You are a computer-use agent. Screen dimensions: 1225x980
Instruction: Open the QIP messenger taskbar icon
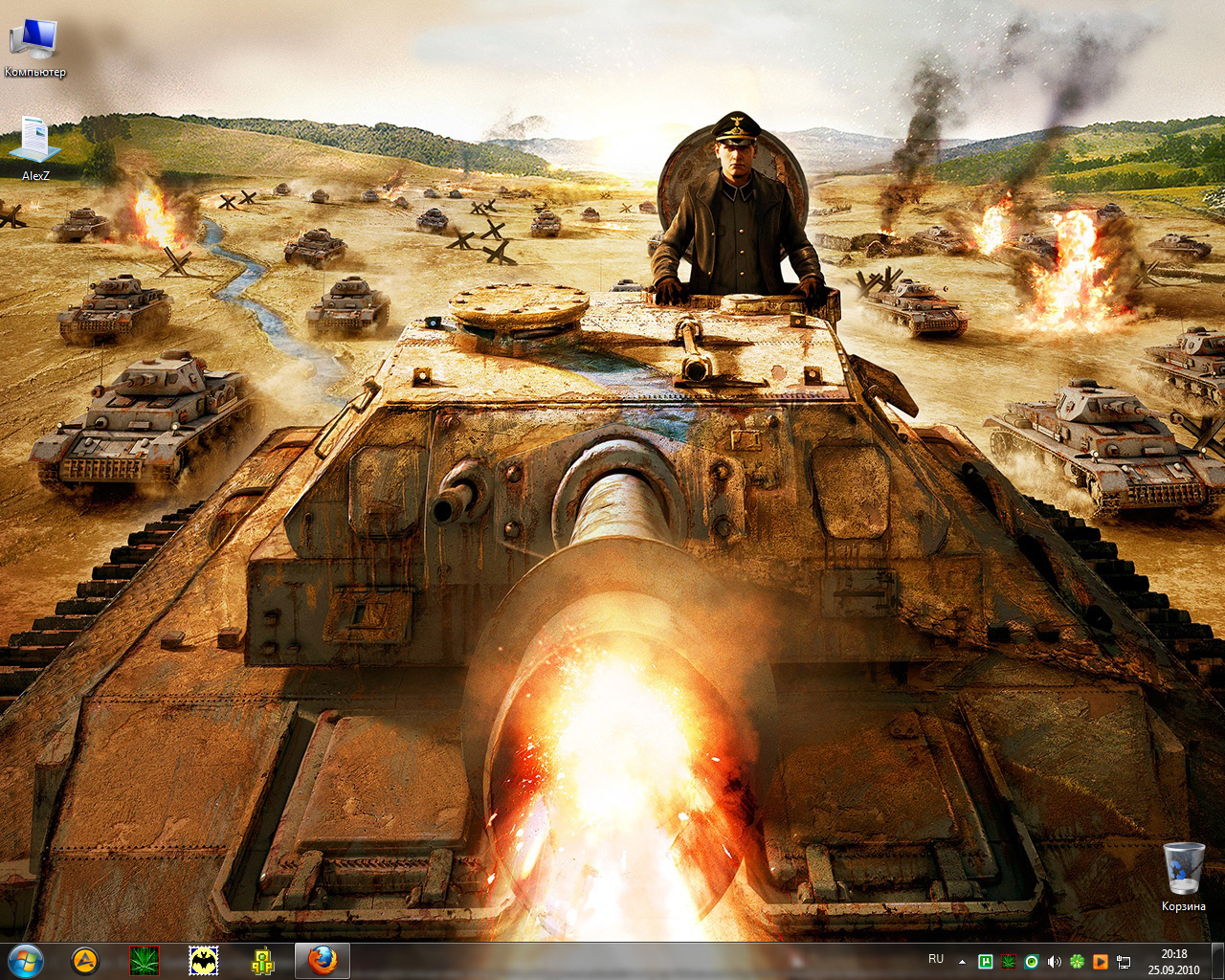(x=263, y=961)
